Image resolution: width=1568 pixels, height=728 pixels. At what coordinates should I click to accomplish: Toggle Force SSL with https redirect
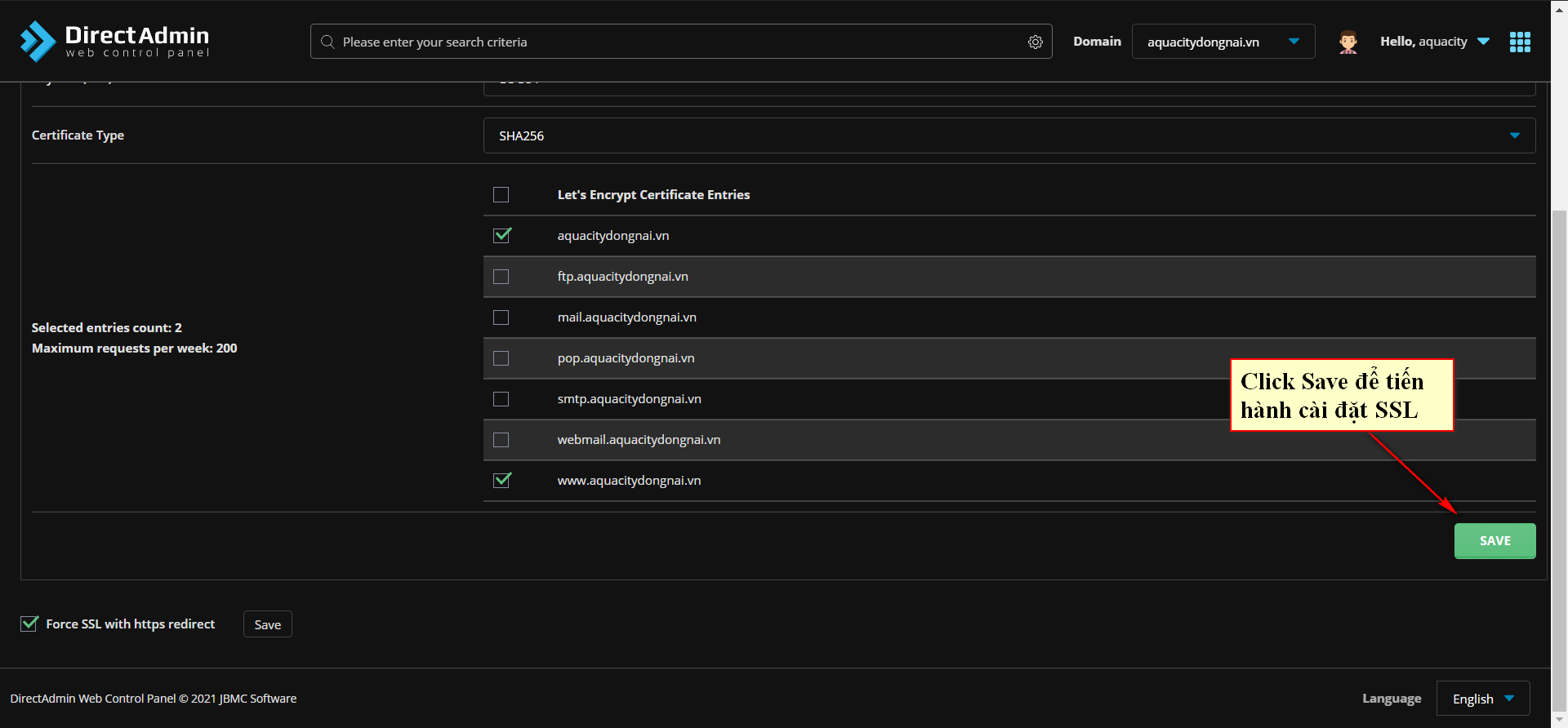click(29, 624)
